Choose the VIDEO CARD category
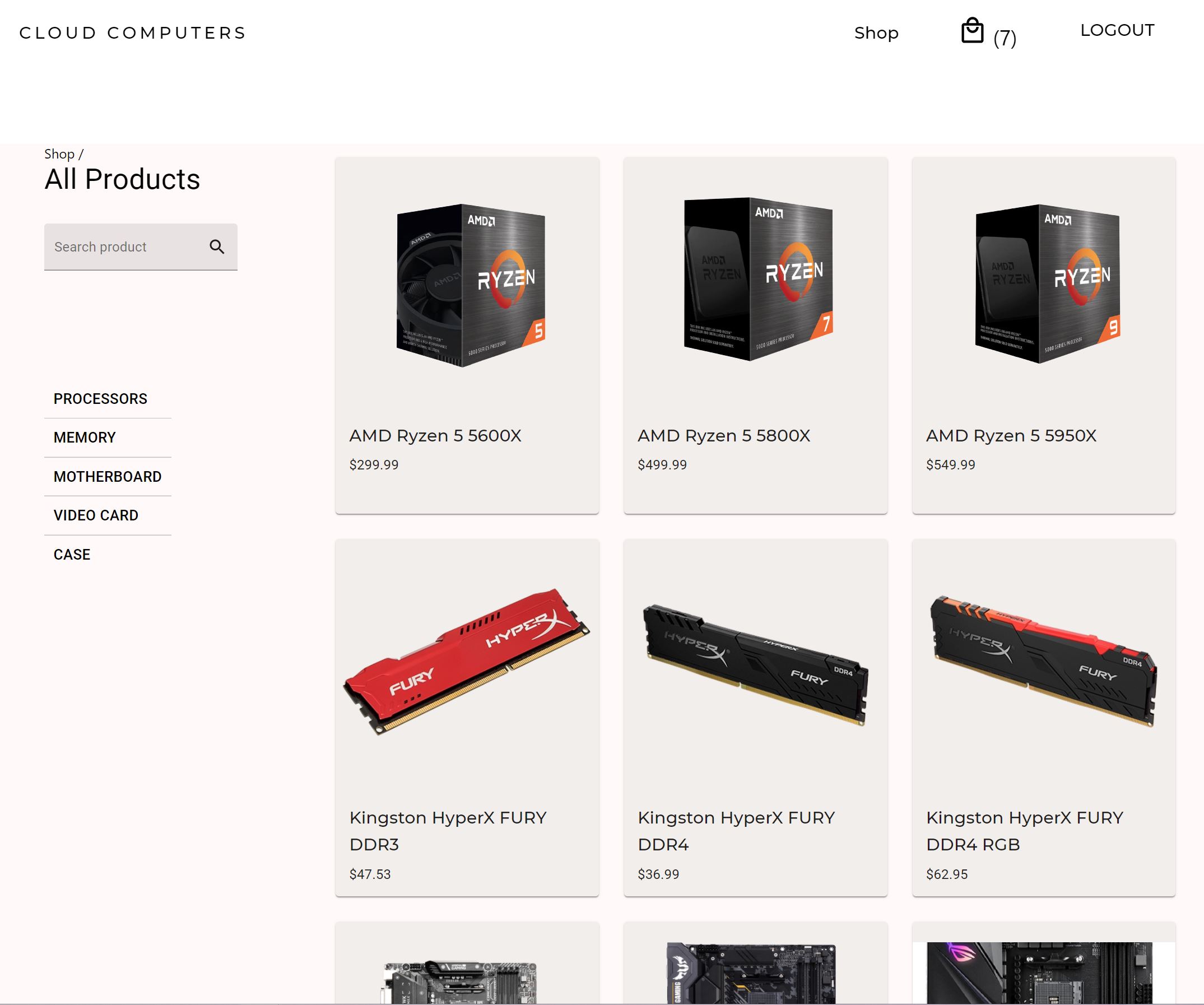1204x1005 pixels. click(x=96, y=515)
